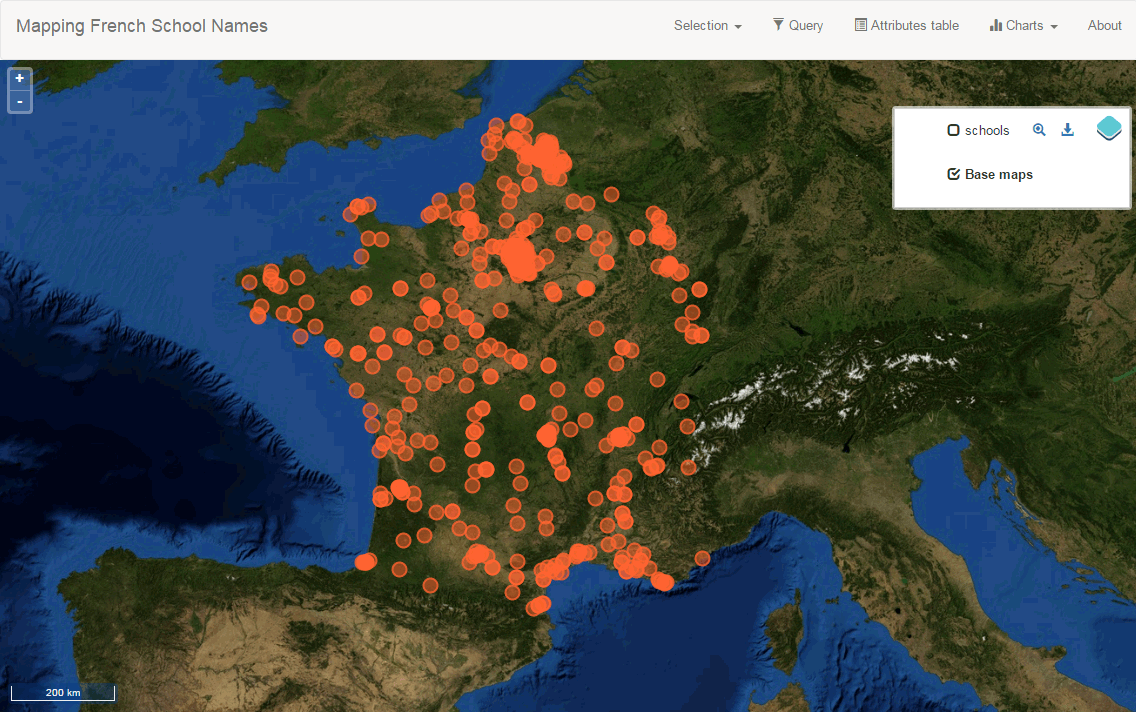This screenshot has width=1136, height=712.
Task: Zoom in on the map
Action: click(19, 78)
